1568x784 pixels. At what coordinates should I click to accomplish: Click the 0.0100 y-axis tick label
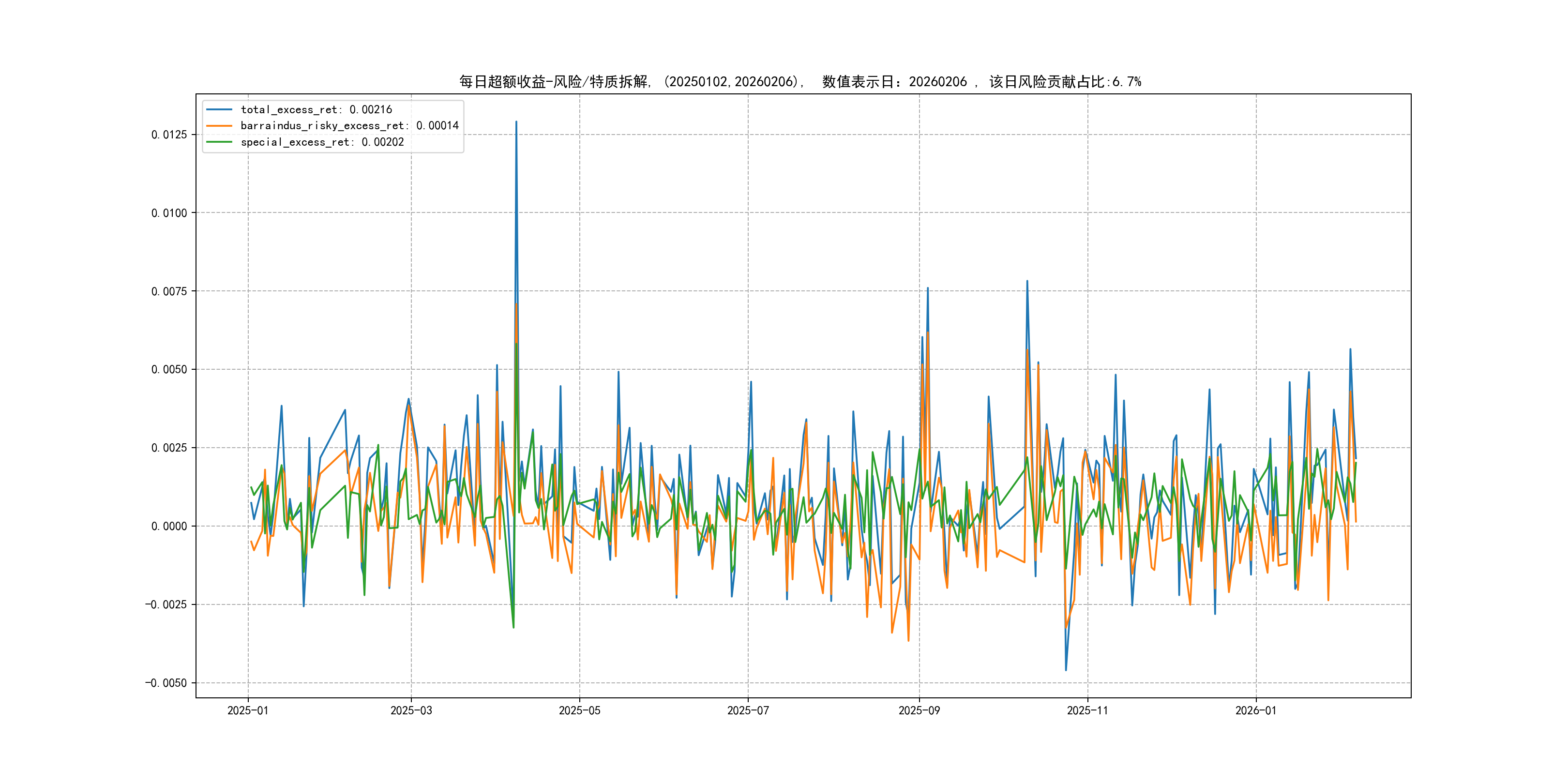click(168, 213)
